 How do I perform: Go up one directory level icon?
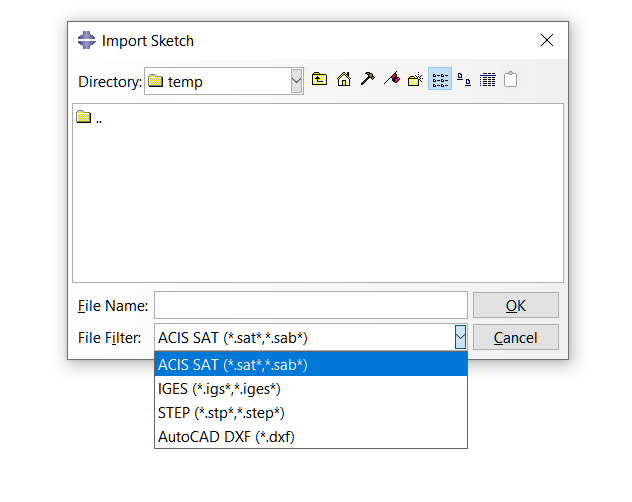[x=319, y=79]
